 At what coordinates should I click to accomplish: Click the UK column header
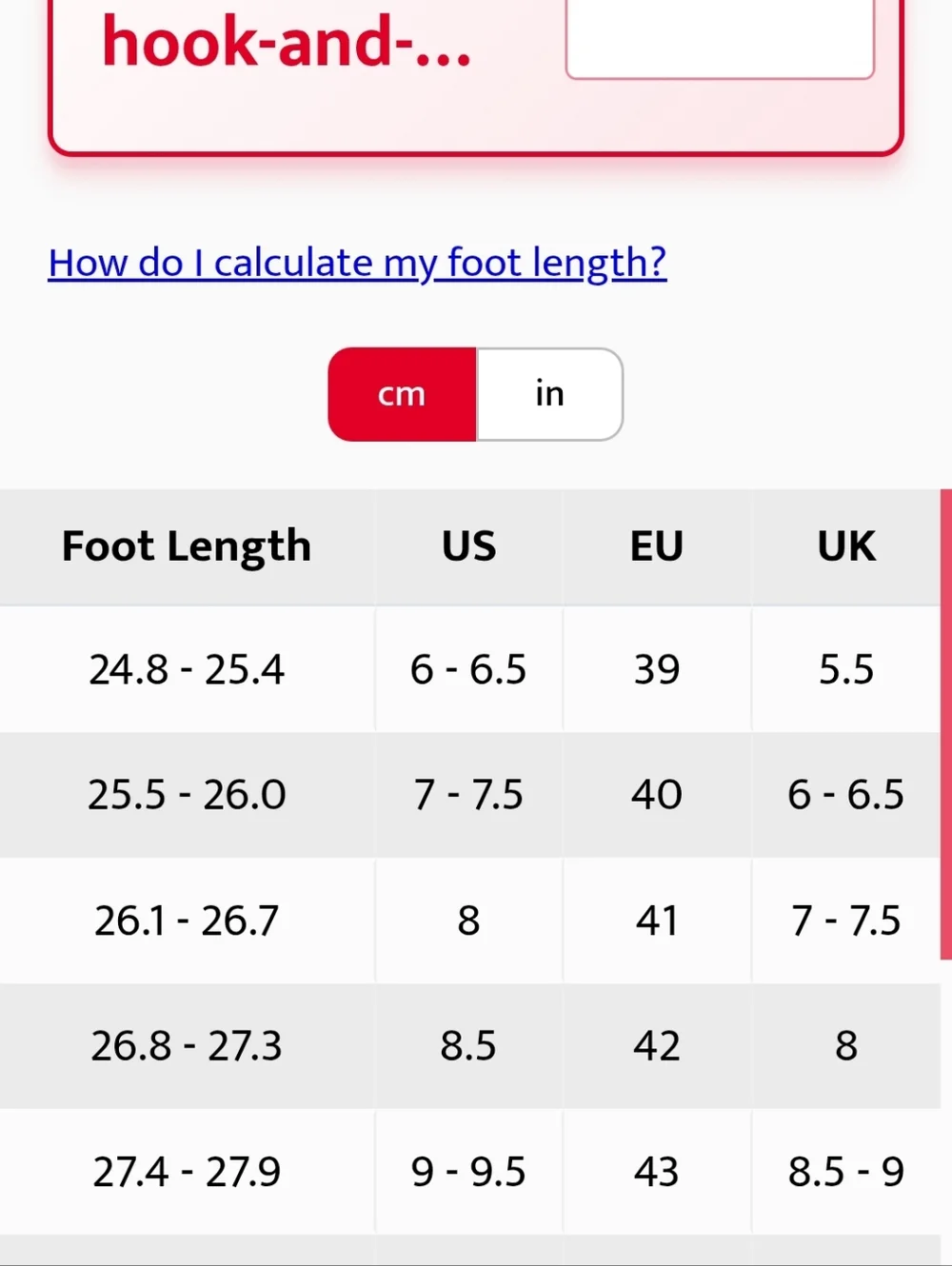[x=846, y=547]
